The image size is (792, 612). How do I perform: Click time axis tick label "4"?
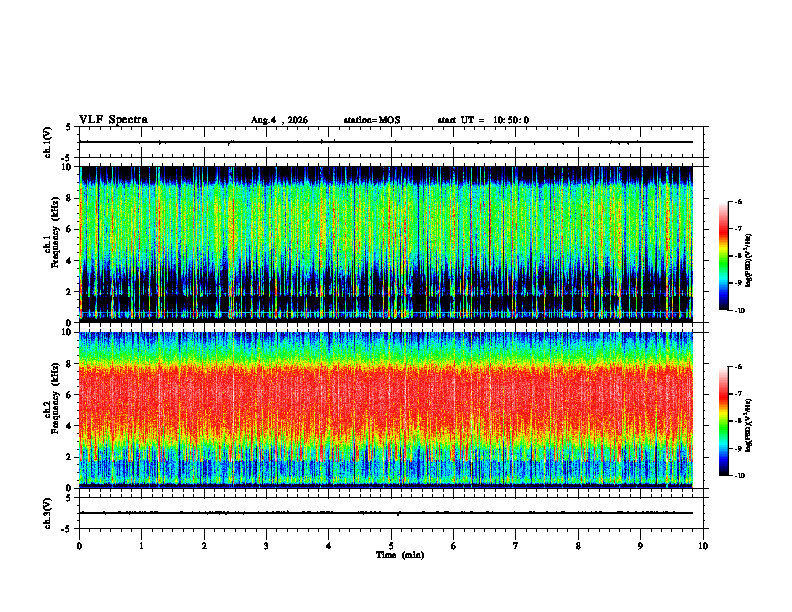[328, 546]
